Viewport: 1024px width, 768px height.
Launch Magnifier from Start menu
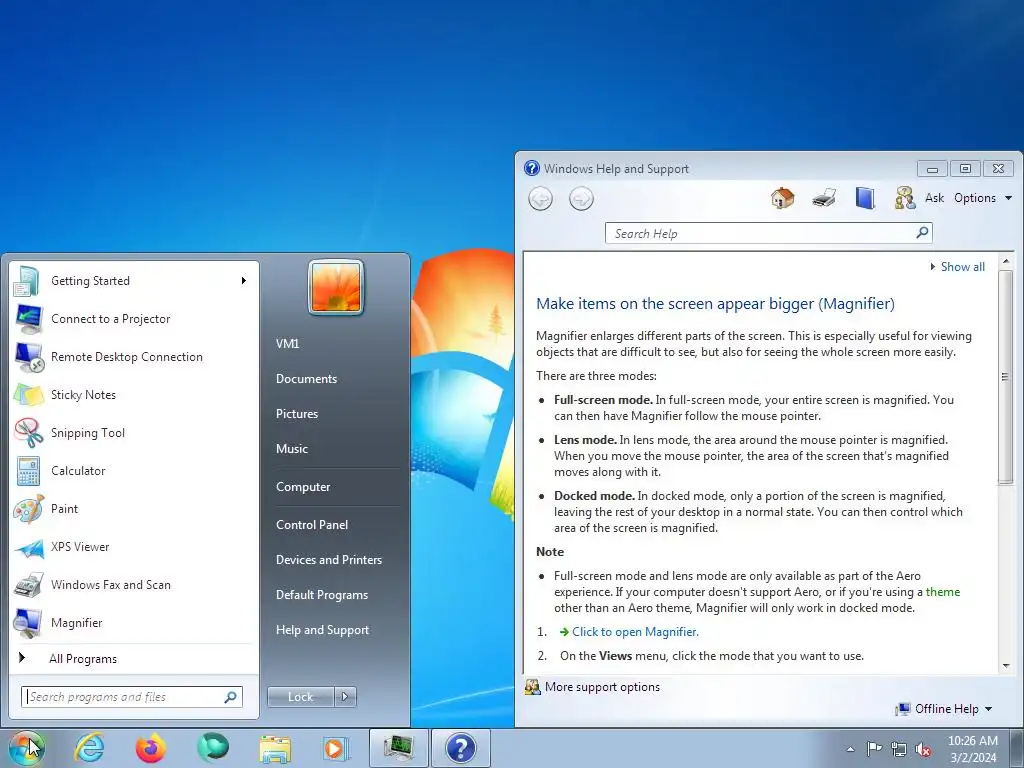pos(134,622)
